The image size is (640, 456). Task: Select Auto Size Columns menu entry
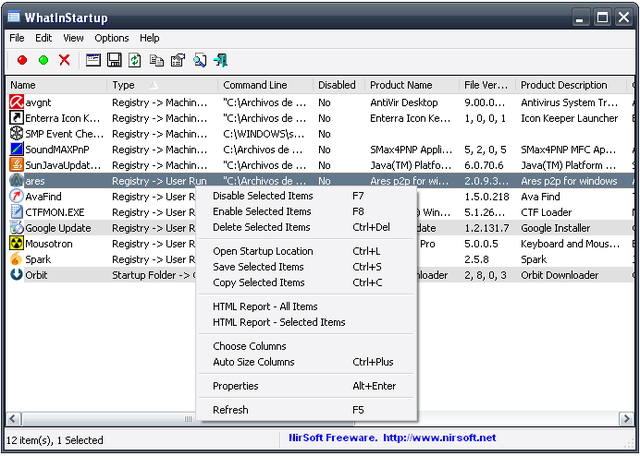[x=307, y=362]
